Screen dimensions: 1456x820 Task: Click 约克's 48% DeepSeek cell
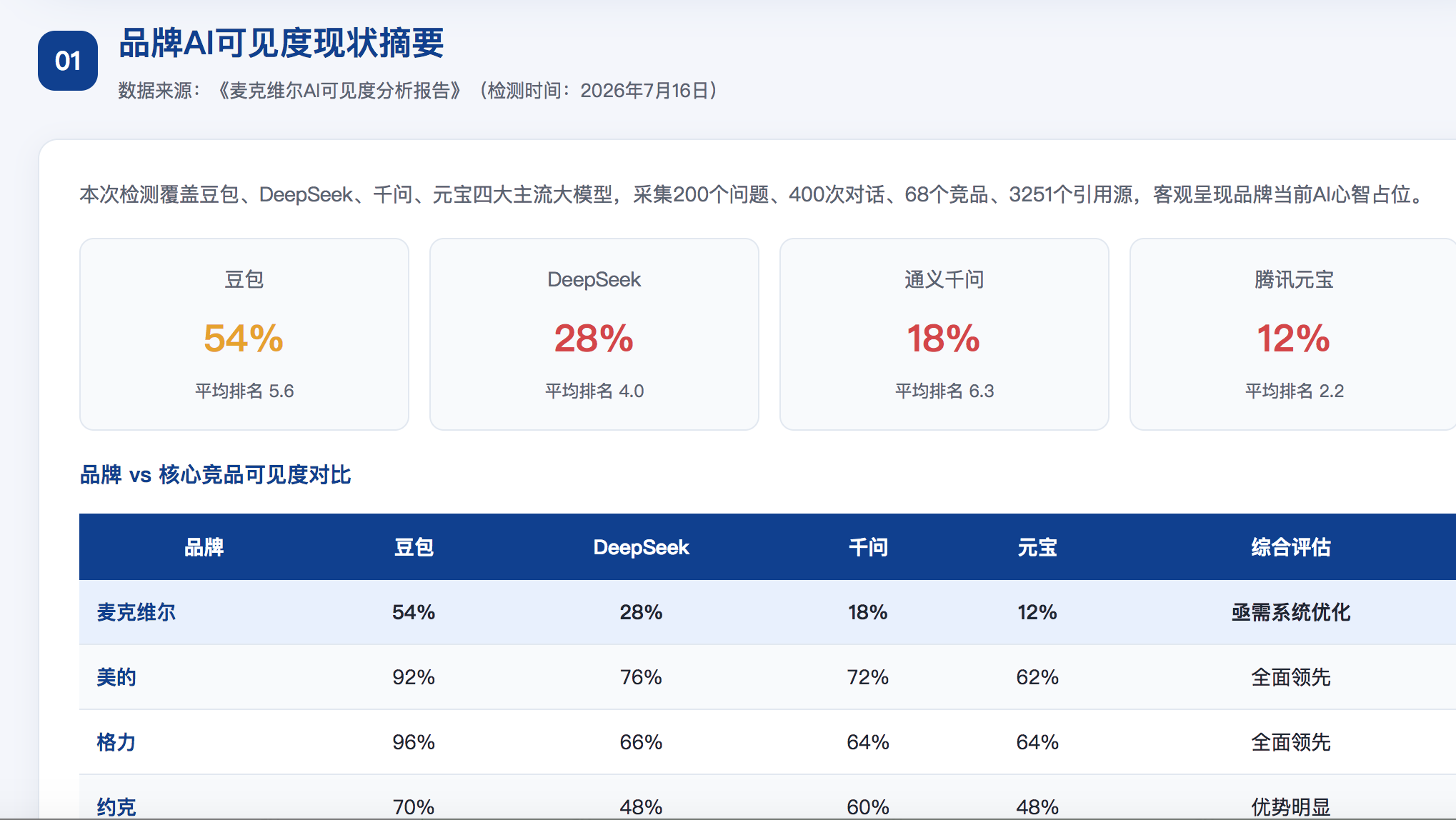click(641, 807)
